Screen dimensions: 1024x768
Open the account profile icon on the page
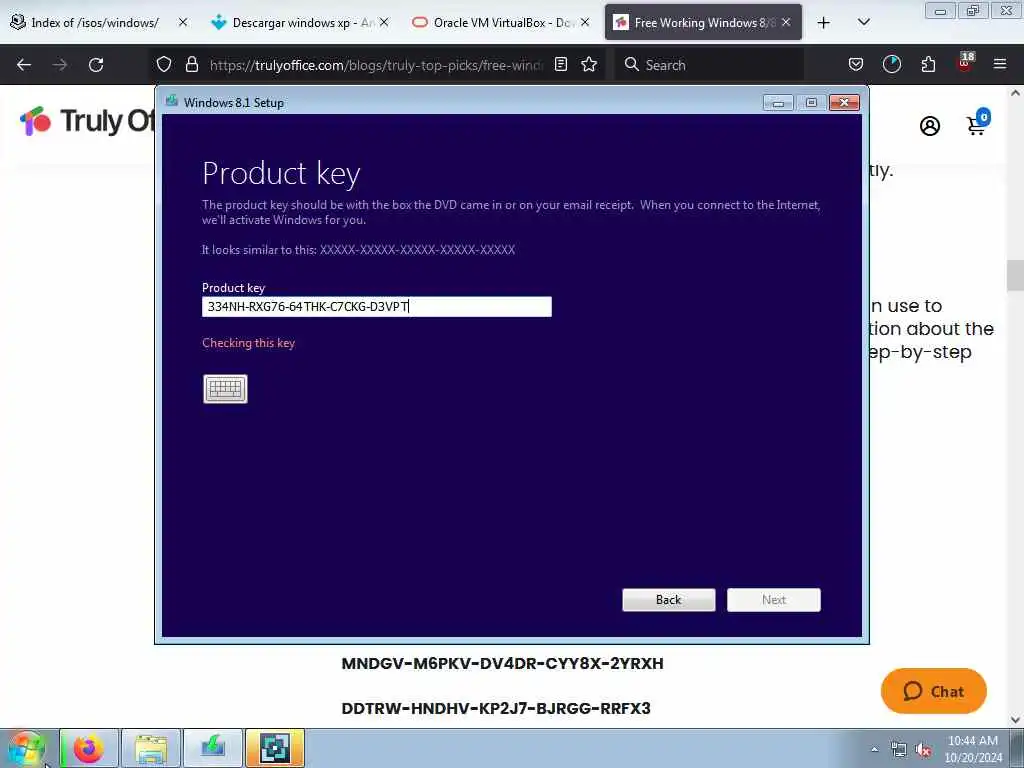[930, 126]
